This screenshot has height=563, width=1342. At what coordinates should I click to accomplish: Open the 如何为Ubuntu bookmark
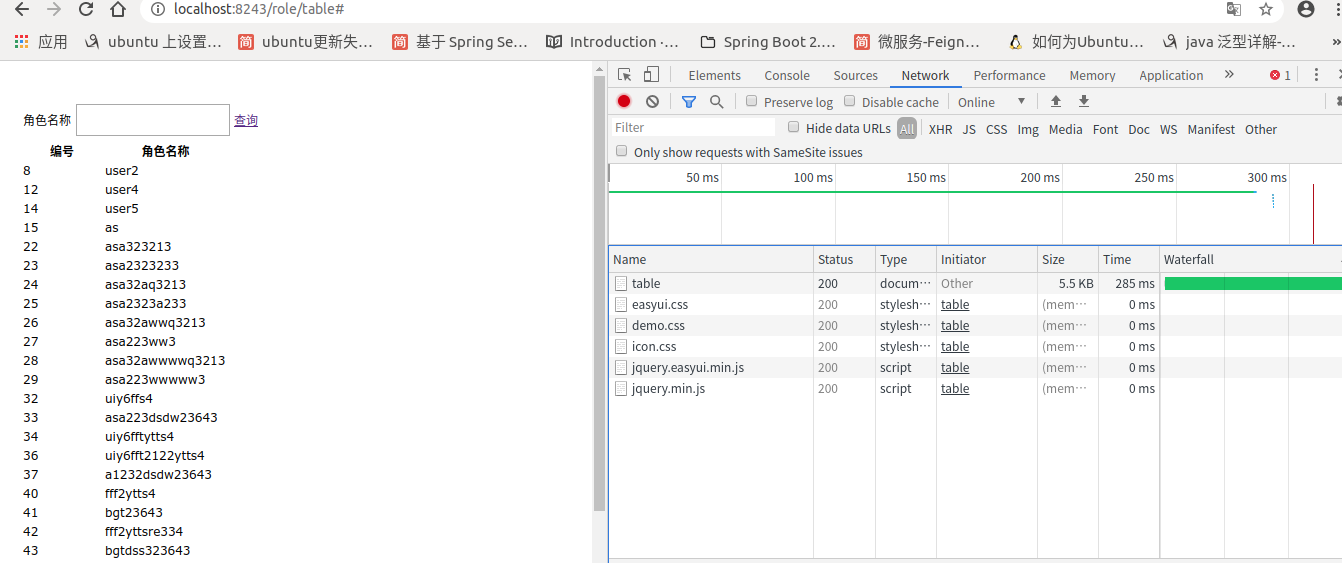(1076, 42)
